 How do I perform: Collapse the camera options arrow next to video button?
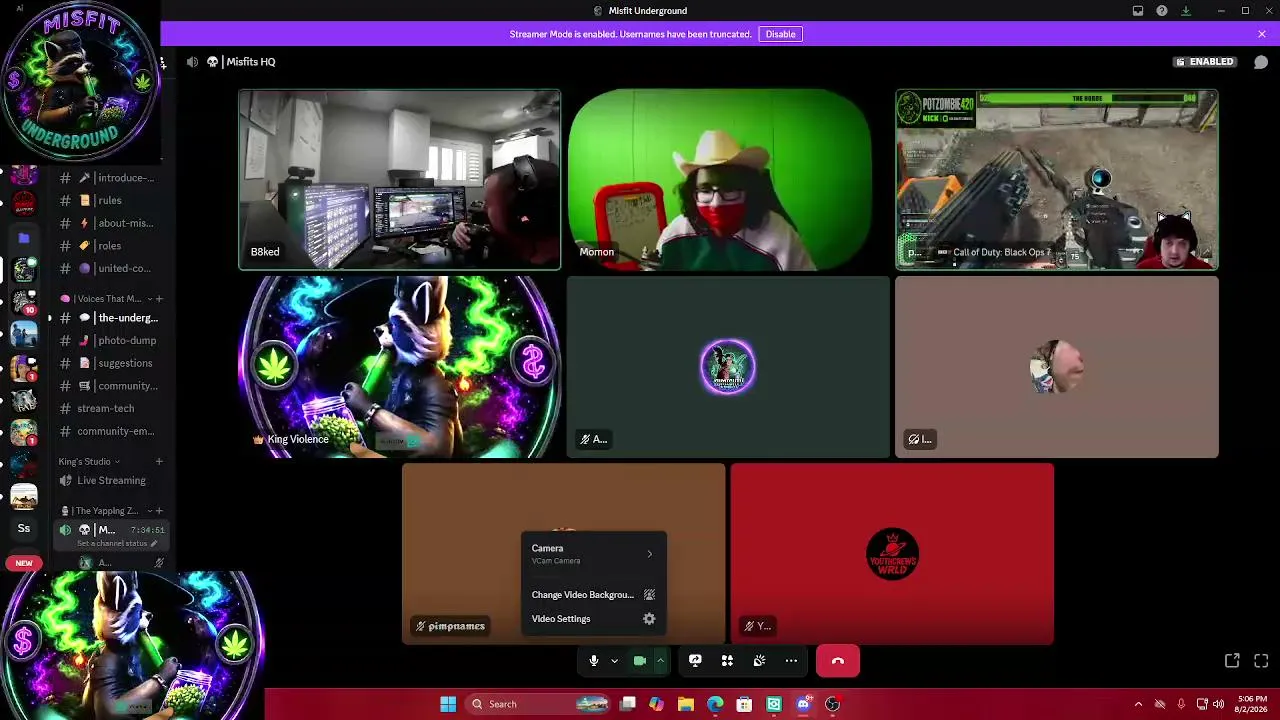[660, 661]
